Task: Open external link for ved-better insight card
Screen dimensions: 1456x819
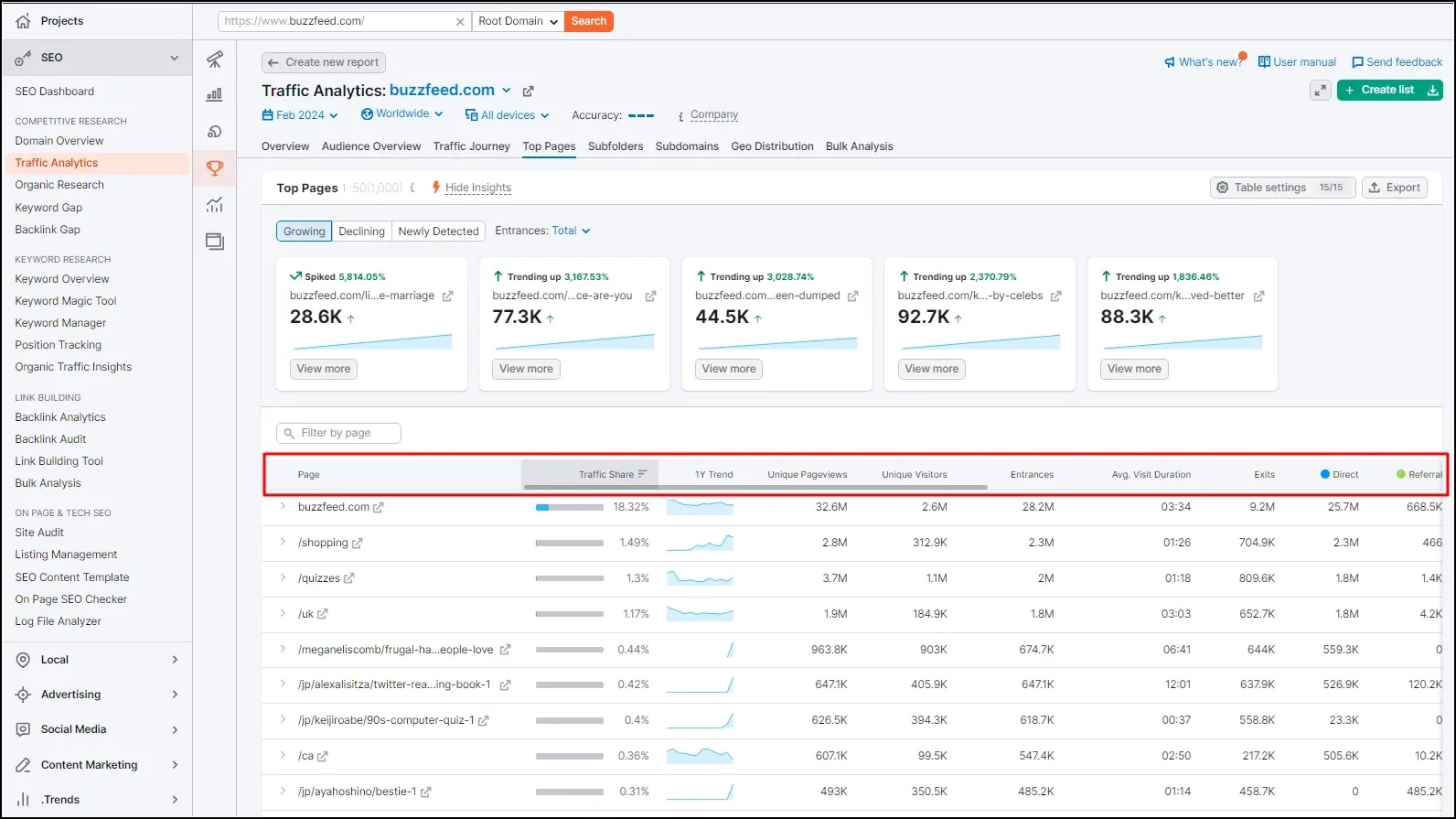Action: (x=1258, y=296)
